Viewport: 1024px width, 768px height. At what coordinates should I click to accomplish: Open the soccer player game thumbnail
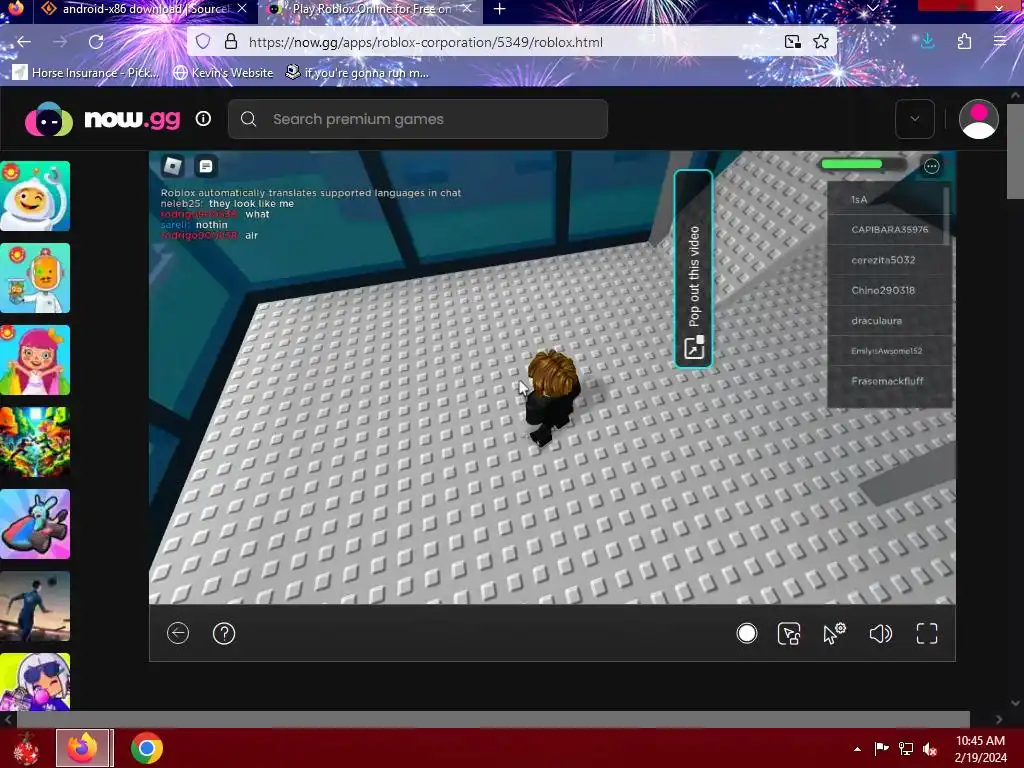pyautogui.click(x=35, y=606)
